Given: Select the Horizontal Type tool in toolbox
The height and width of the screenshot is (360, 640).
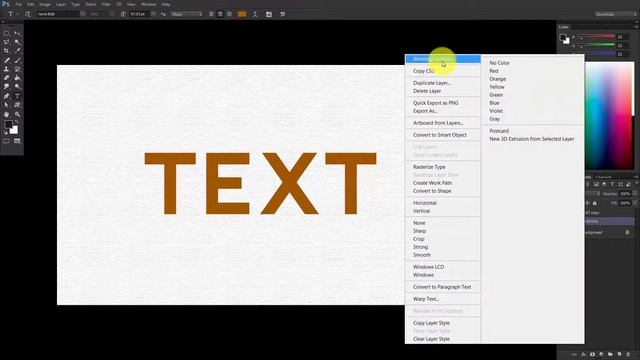Looking at the screenshot, I should [17, 96].
